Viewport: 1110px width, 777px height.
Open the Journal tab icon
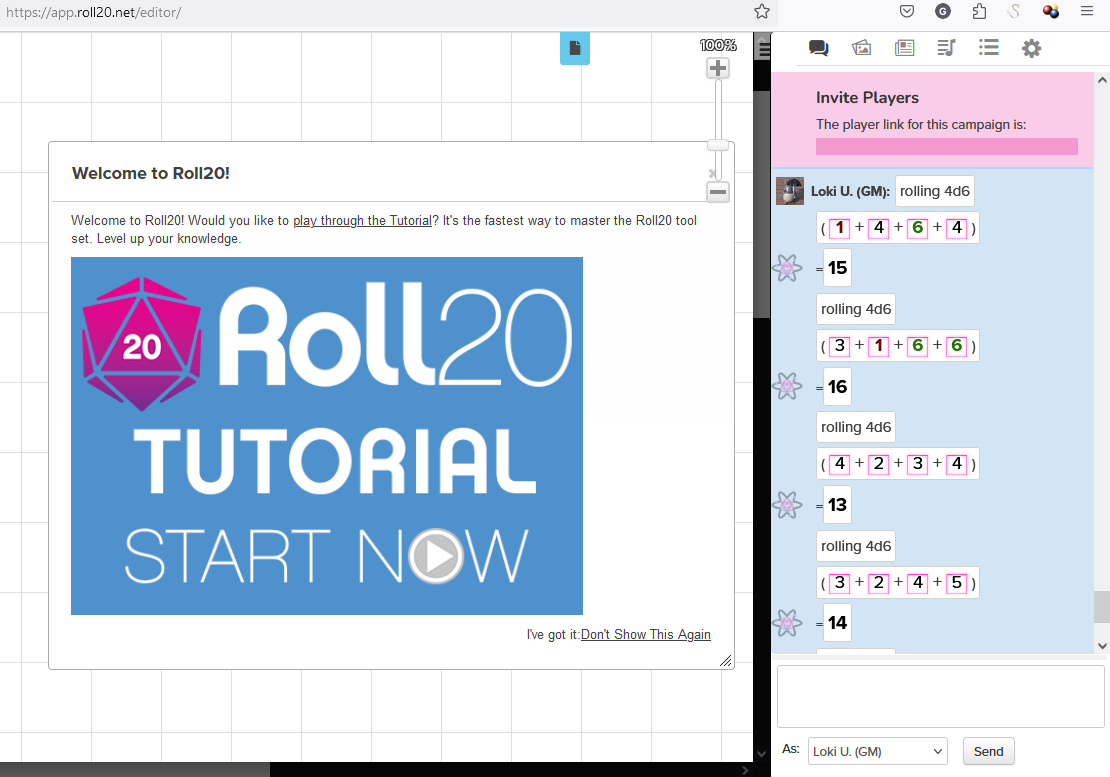coord(904,48)
